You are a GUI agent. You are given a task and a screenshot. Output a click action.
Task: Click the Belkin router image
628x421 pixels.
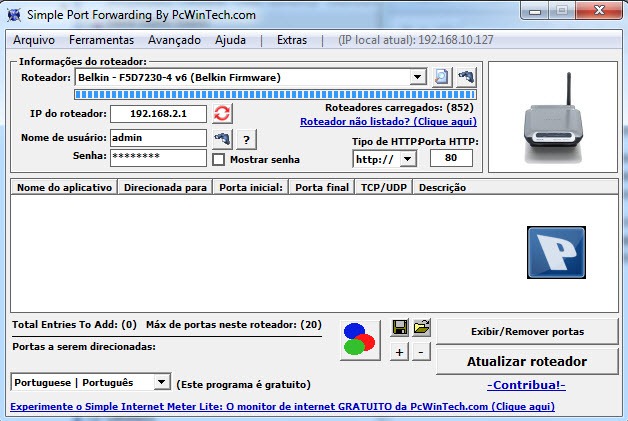pyautogui.click(x=553, y=117)
